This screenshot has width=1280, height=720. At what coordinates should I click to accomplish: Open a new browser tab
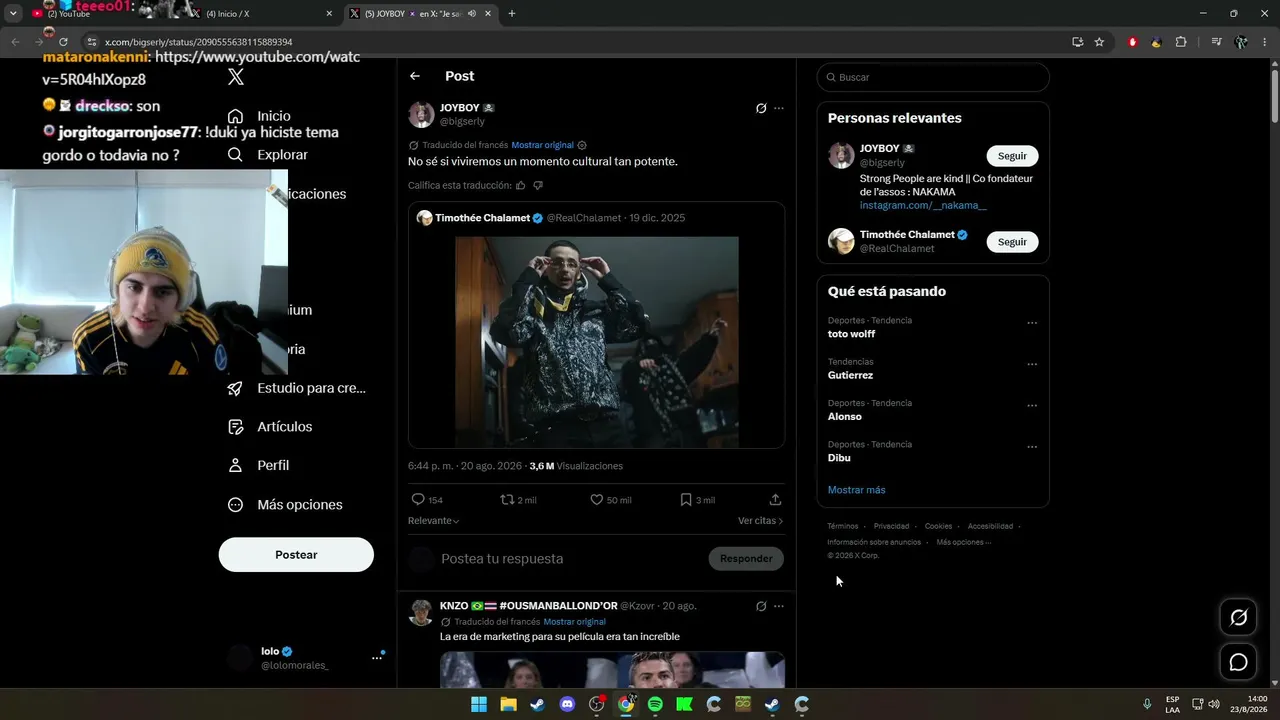512,14
